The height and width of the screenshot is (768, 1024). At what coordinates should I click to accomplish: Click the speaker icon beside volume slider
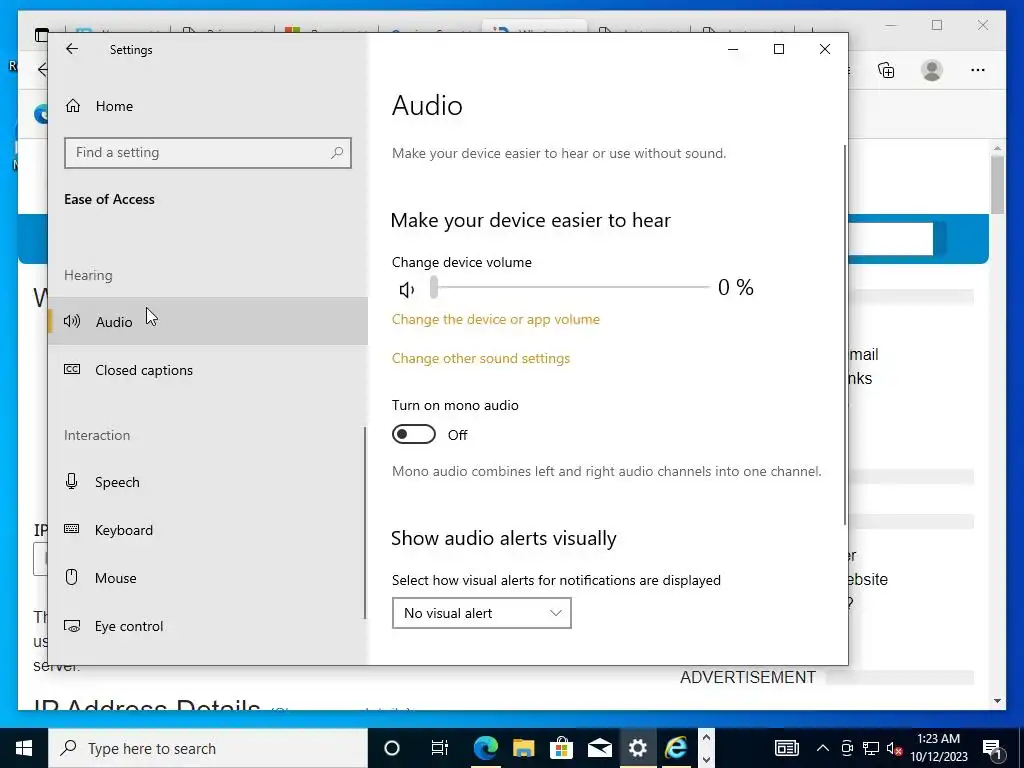tap(407, 289)
